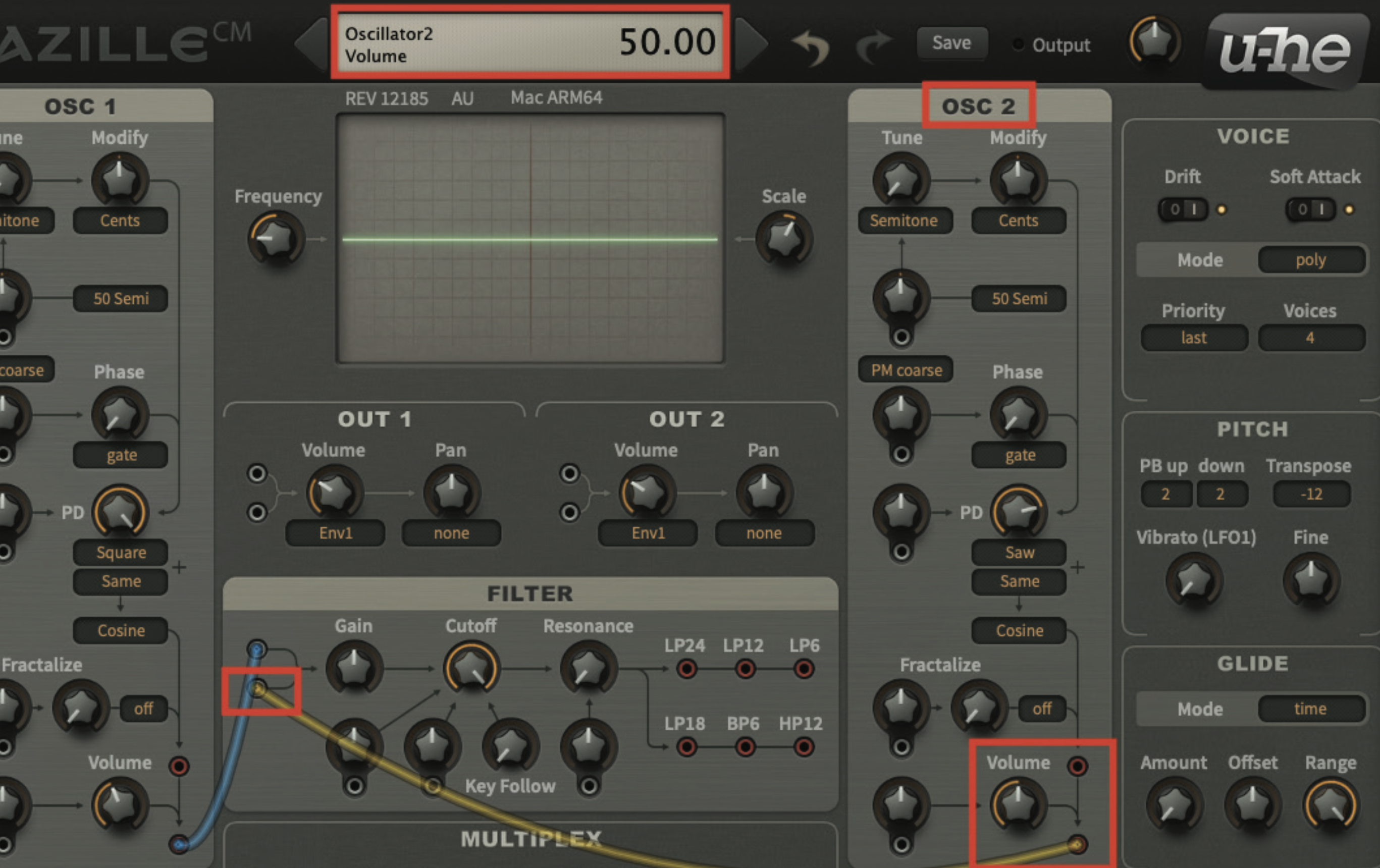Adjust the OUT 1 Pan knob
The image size is (1380, 868).
[452, 492]
